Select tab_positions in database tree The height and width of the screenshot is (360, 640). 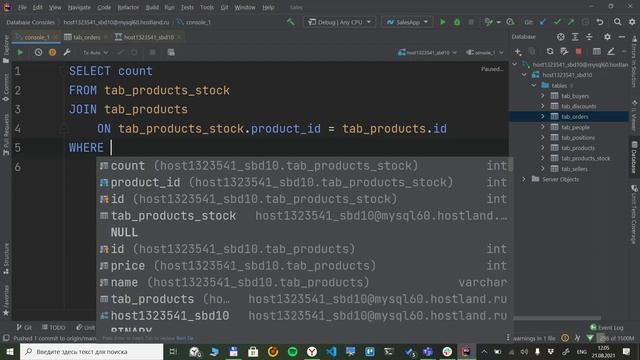(578, 138)
